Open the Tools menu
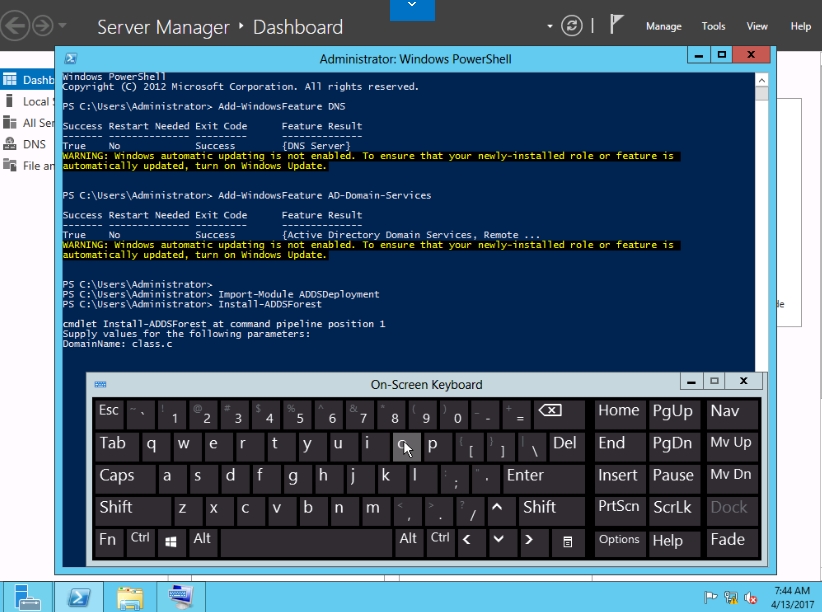The image size is (822, 612). [x=713, y=27]
